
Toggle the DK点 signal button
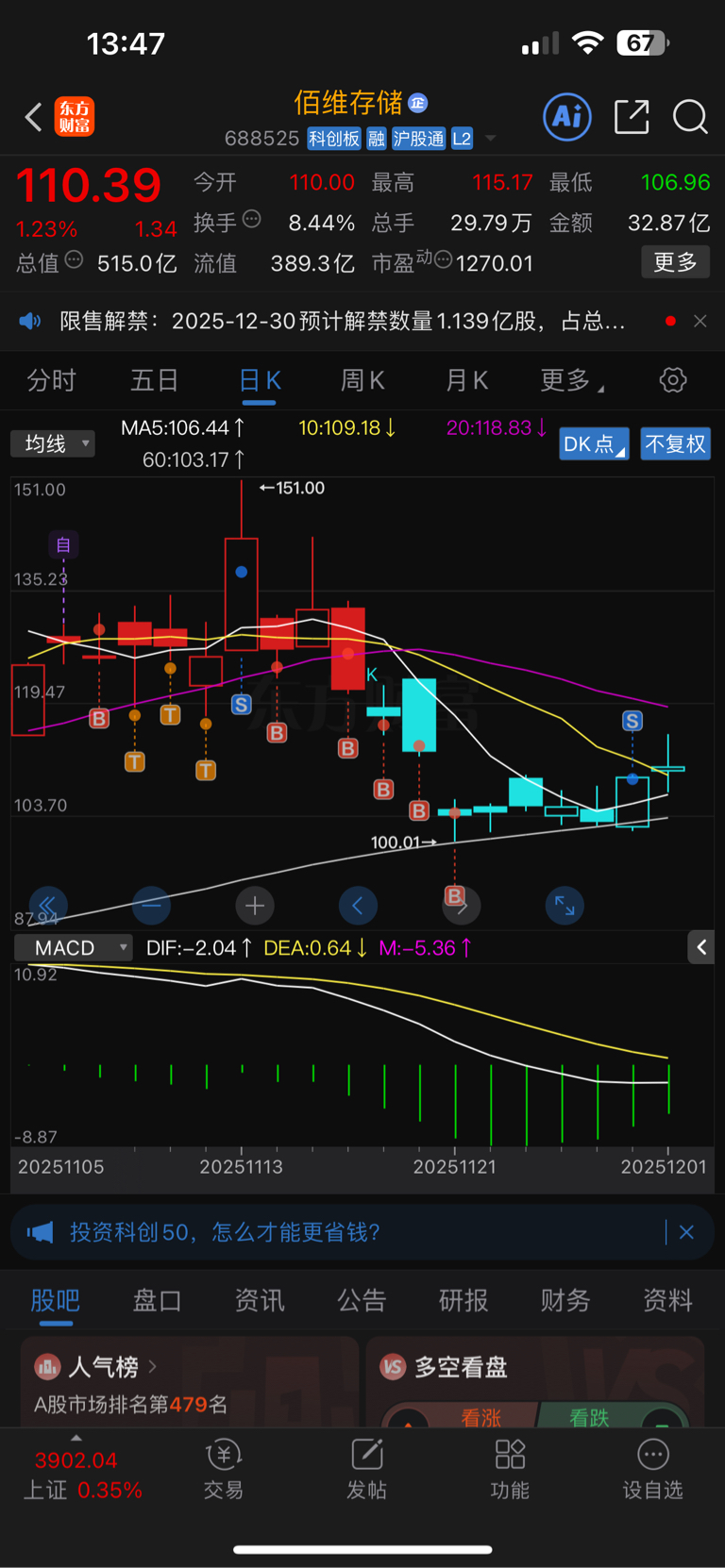(594, 444)
